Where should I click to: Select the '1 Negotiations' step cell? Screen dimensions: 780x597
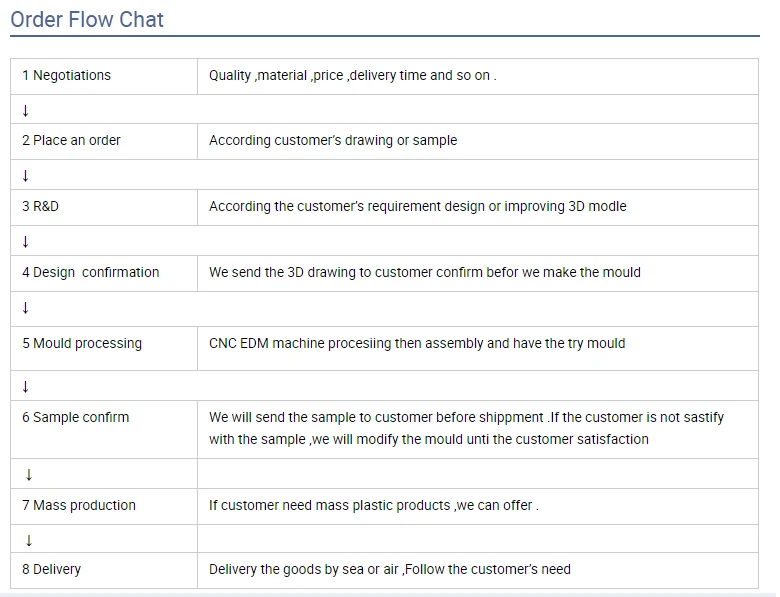[67, 76]
